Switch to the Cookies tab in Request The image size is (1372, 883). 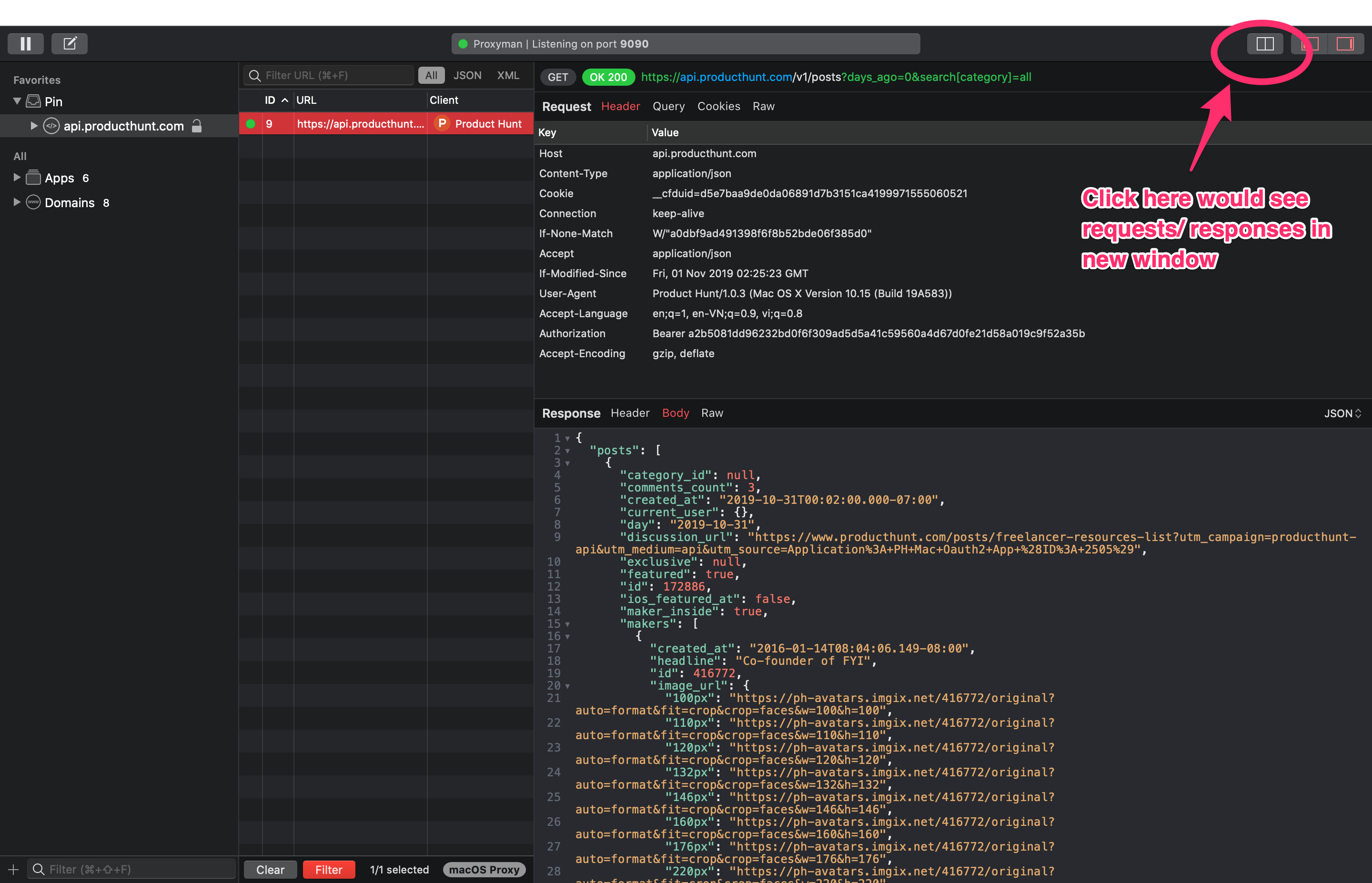[x=718, y=106]
